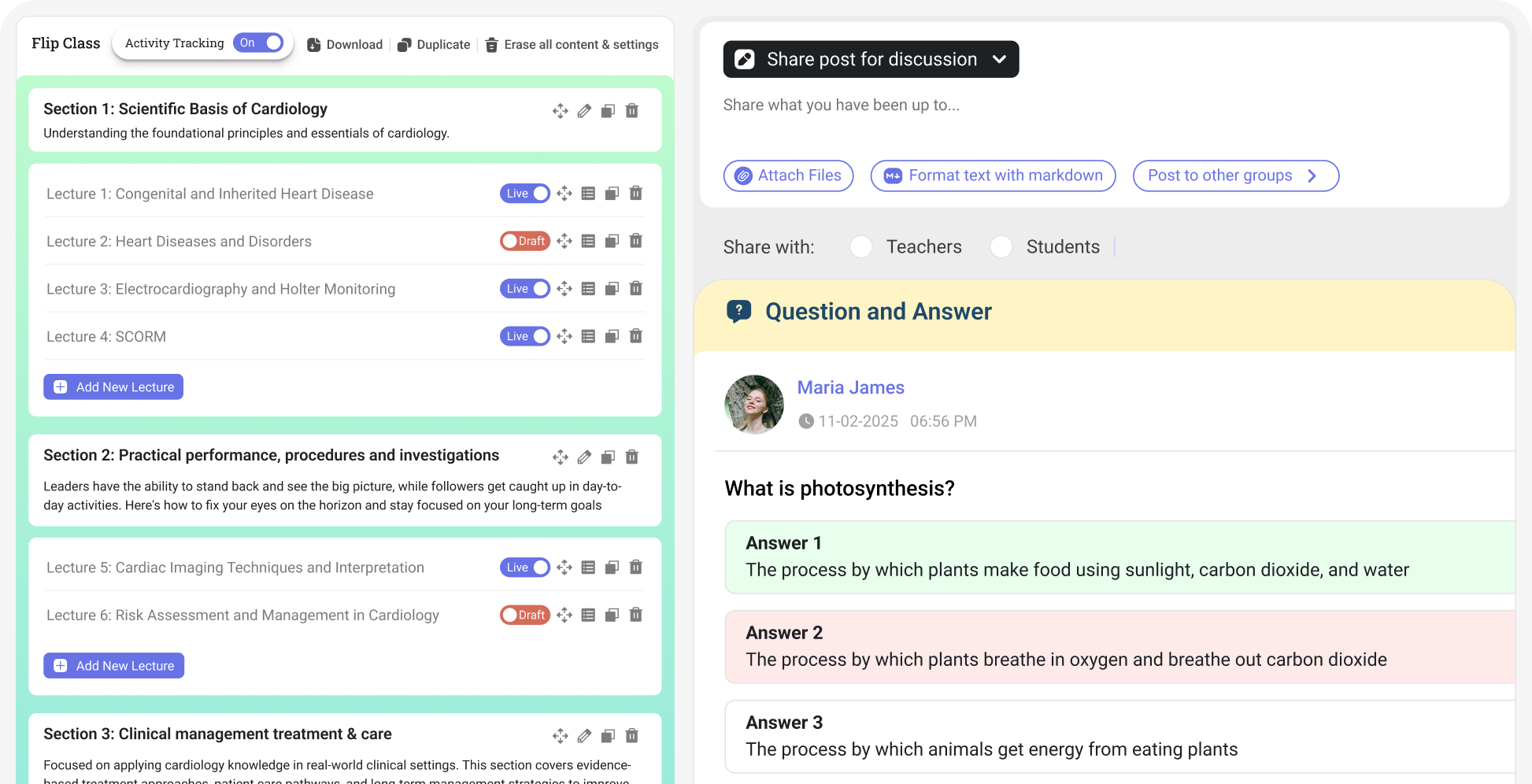Turn off the Activity Tracking switch
The image size is (1532, 784).
coord(258,43)
